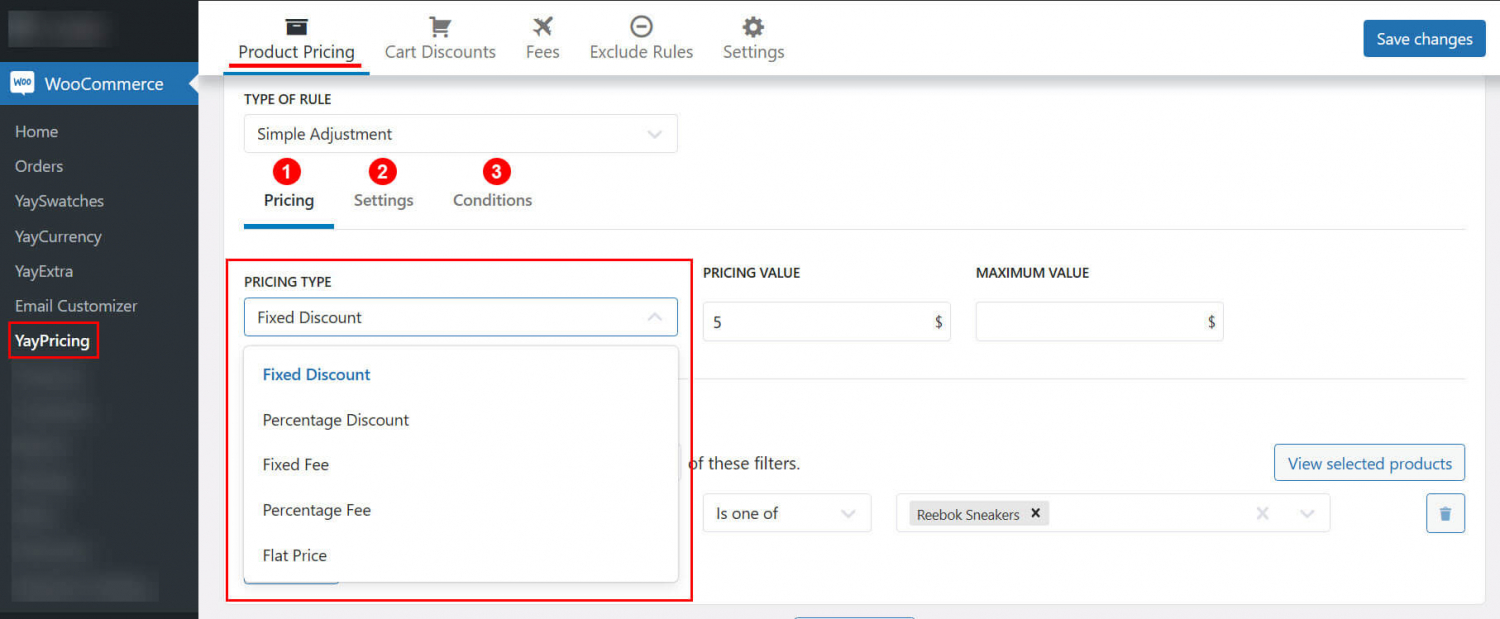Click the WooCommerce logo icon in the sidebar
The width and height of the screenshot is (1500, 619).
tap(22, 84)
